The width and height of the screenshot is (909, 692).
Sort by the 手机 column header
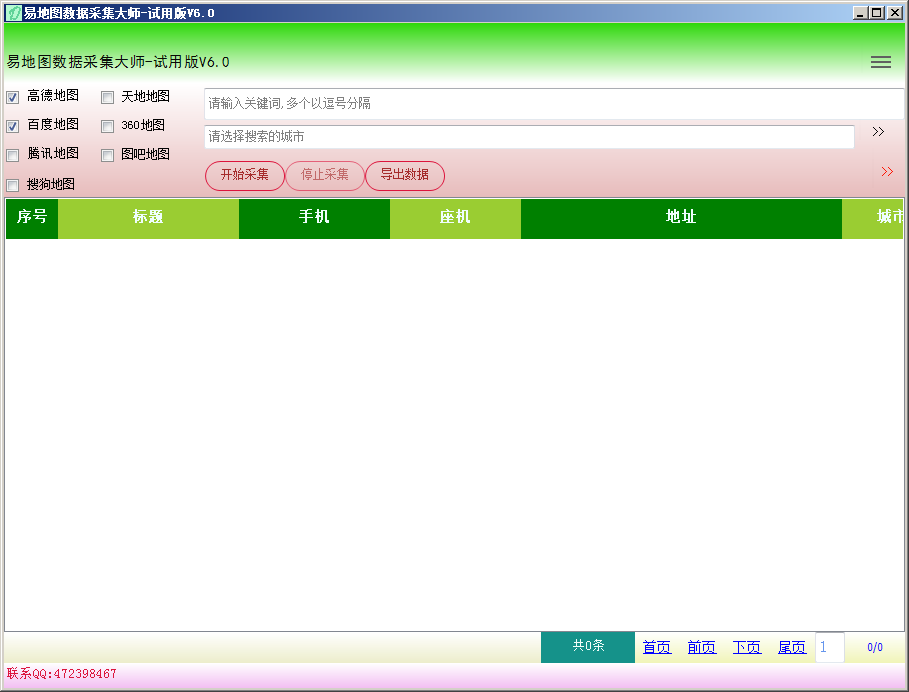[x=314, y=218]
